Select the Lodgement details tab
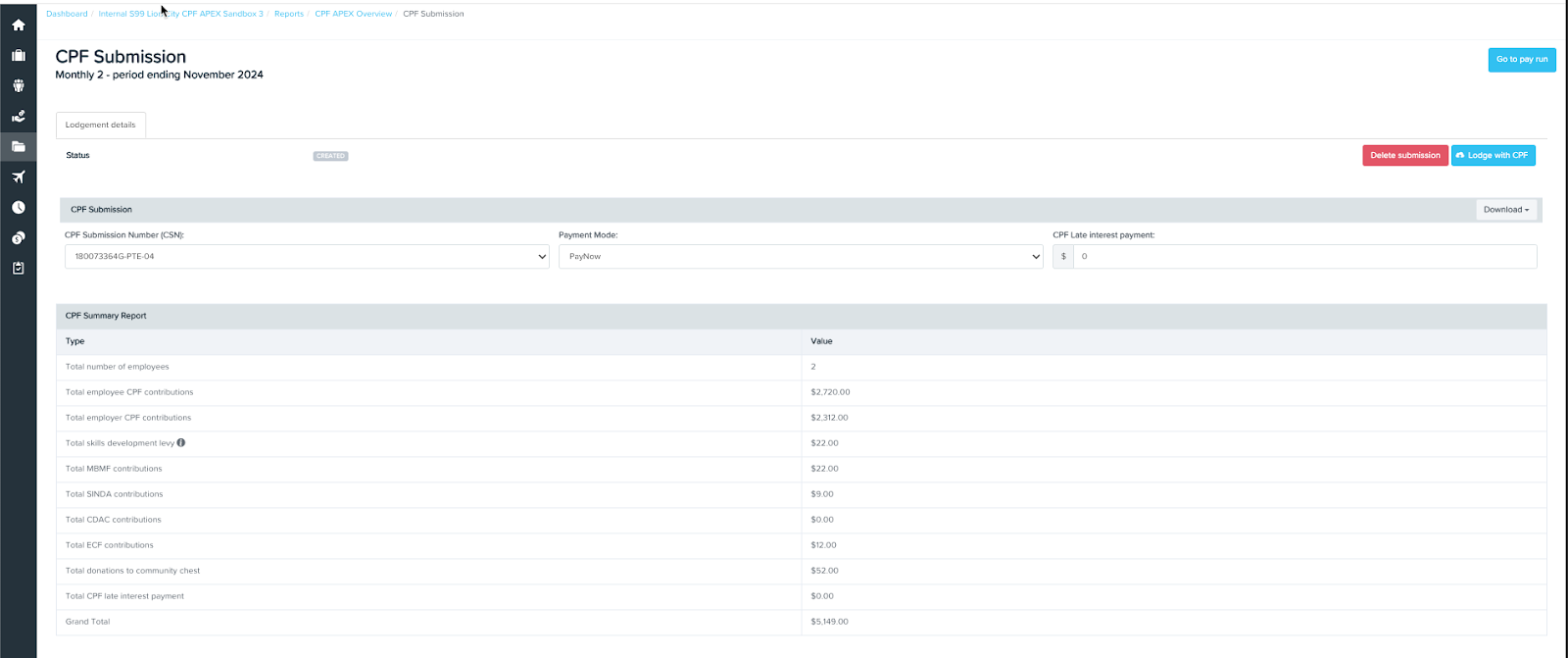The width and height of the screenshot is (1568, 658). coord(101,125)
